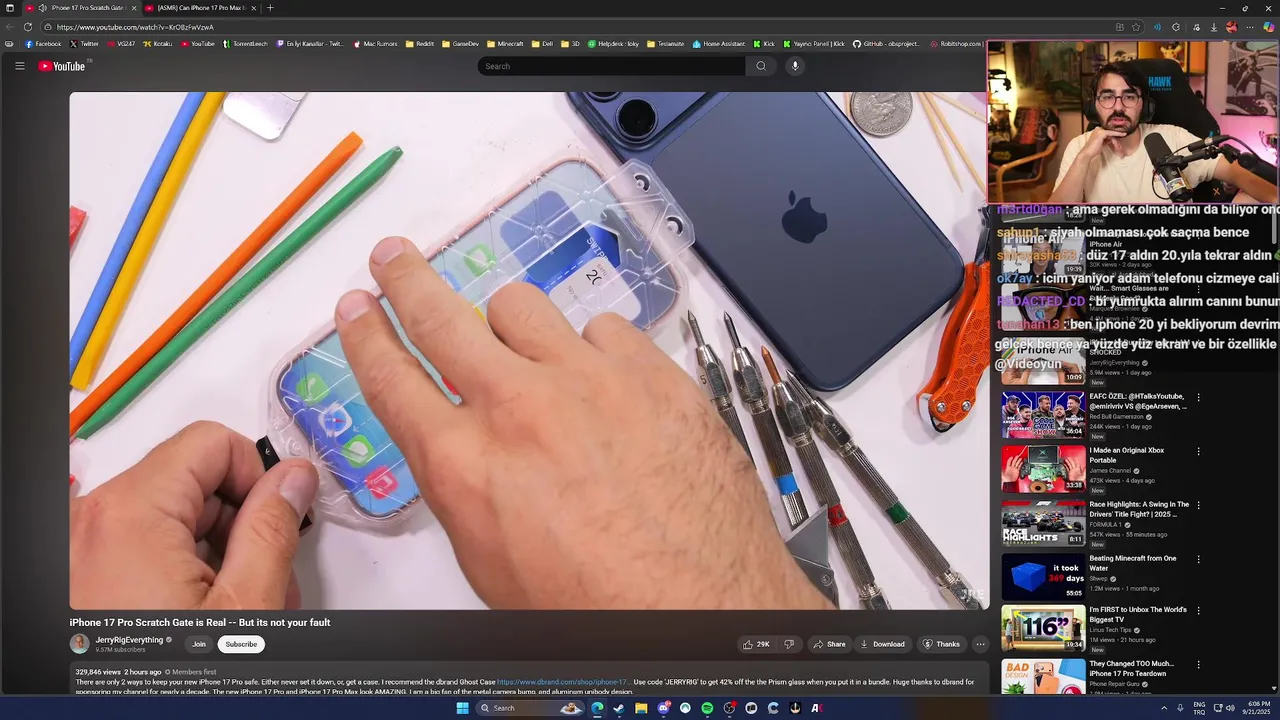The width and height of the screenshot is (1280, 720).
Task: Open Twitter bookmark
Action: [85, 44]
